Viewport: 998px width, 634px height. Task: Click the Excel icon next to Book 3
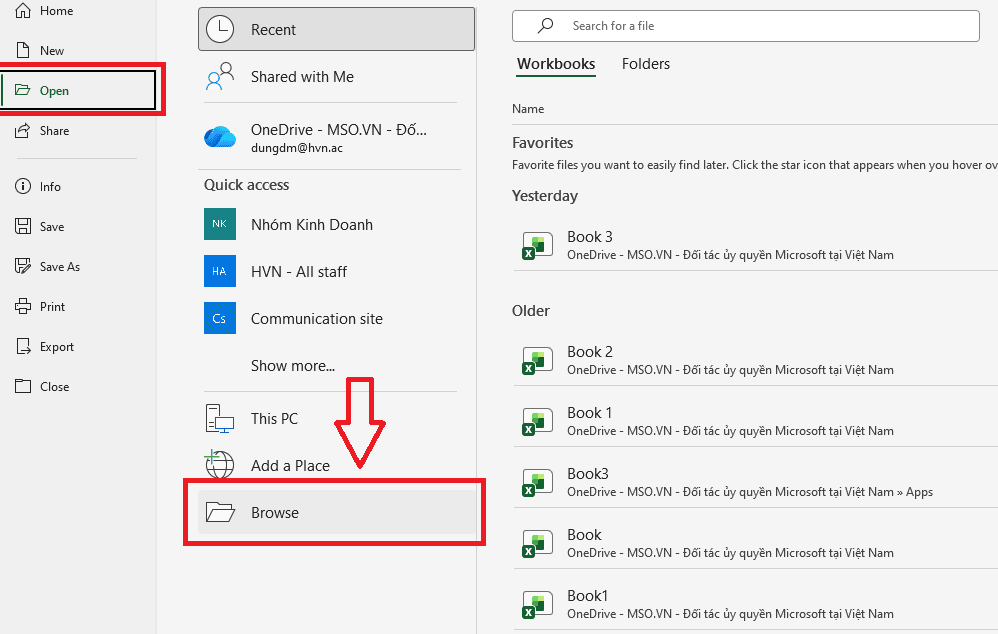point(537,246)
